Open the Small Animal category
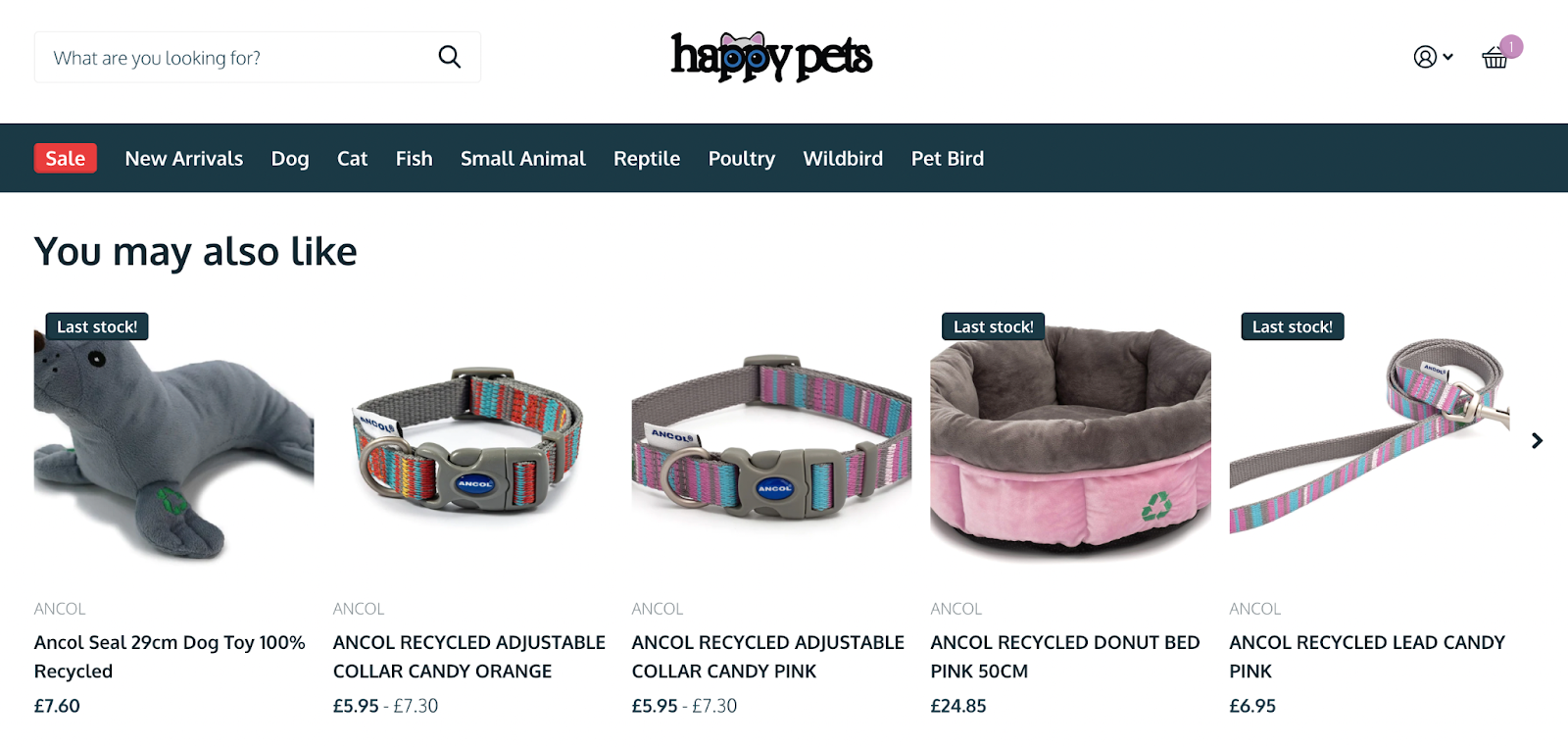Viewport: 1568px width, 747px height. [523, 158]
